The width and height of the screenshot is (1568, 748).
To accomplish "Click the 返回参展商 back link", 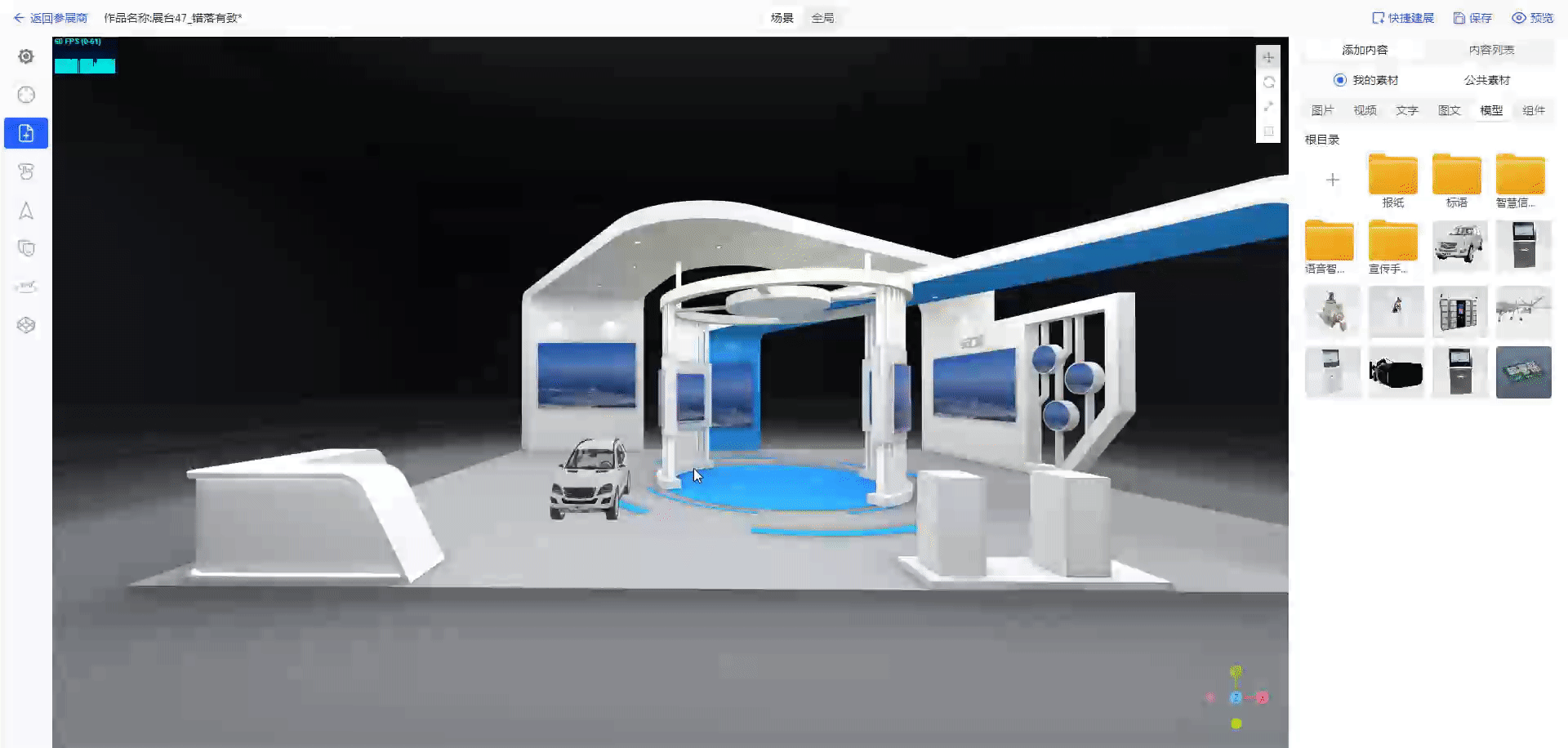I will pos(57,17).
